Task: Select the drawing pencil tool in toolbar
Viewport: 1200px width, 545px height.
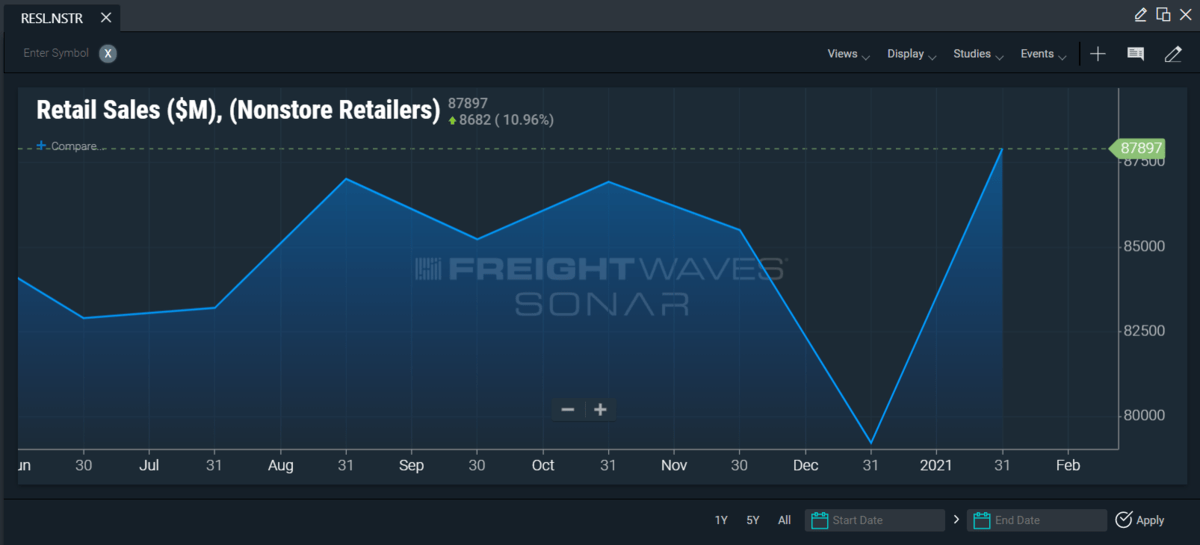Action: point(1173,54)
